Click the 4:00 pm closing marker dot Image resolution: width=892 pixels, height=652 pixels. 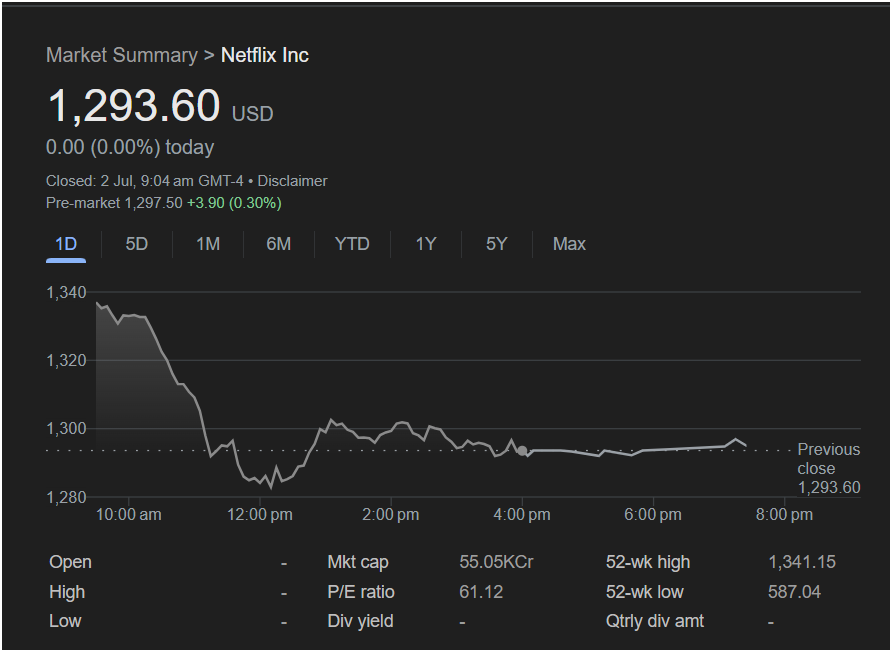(522, 451)
